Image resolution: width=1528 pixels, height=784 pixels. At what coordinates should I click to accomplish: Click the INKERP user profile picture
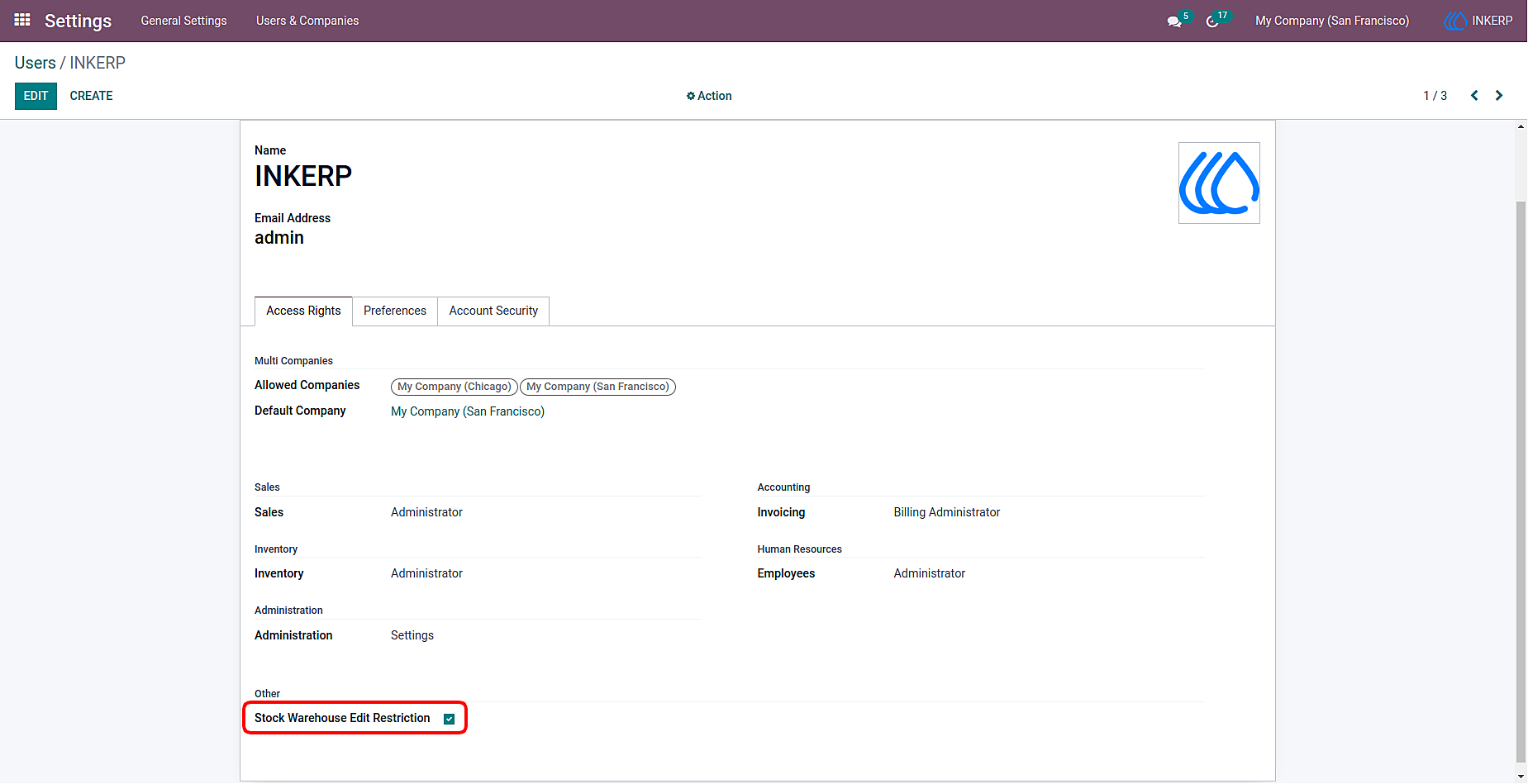[1219, 183]
